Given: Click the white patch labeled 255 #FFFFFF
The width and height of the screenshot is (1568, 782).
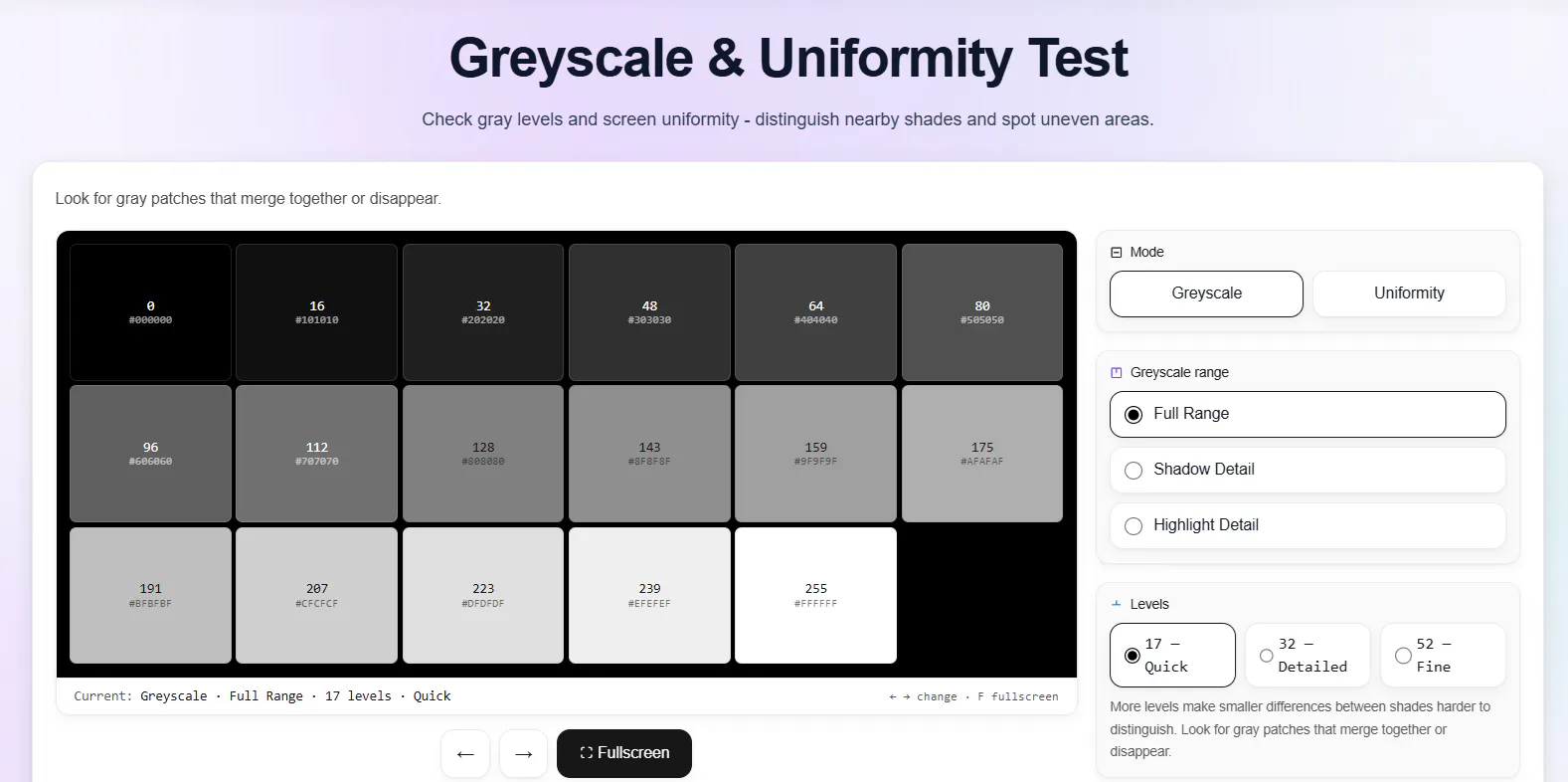Looking at the screenshot, I should 815,595.
